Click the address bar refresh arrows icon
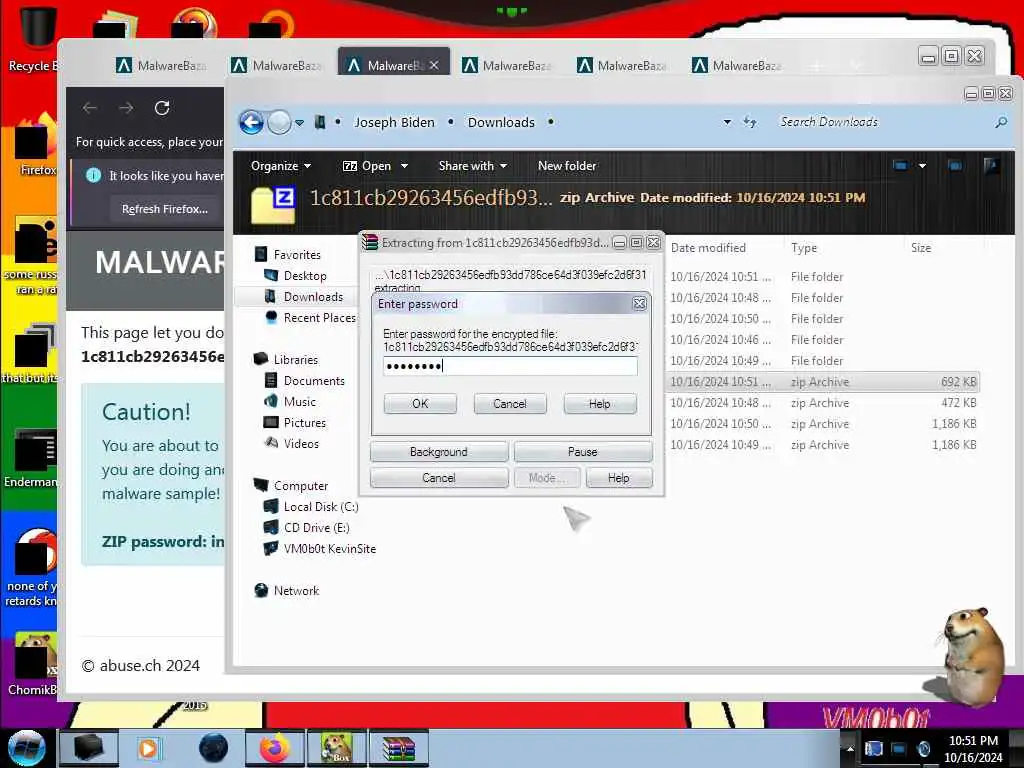 (x=750, y=122)
